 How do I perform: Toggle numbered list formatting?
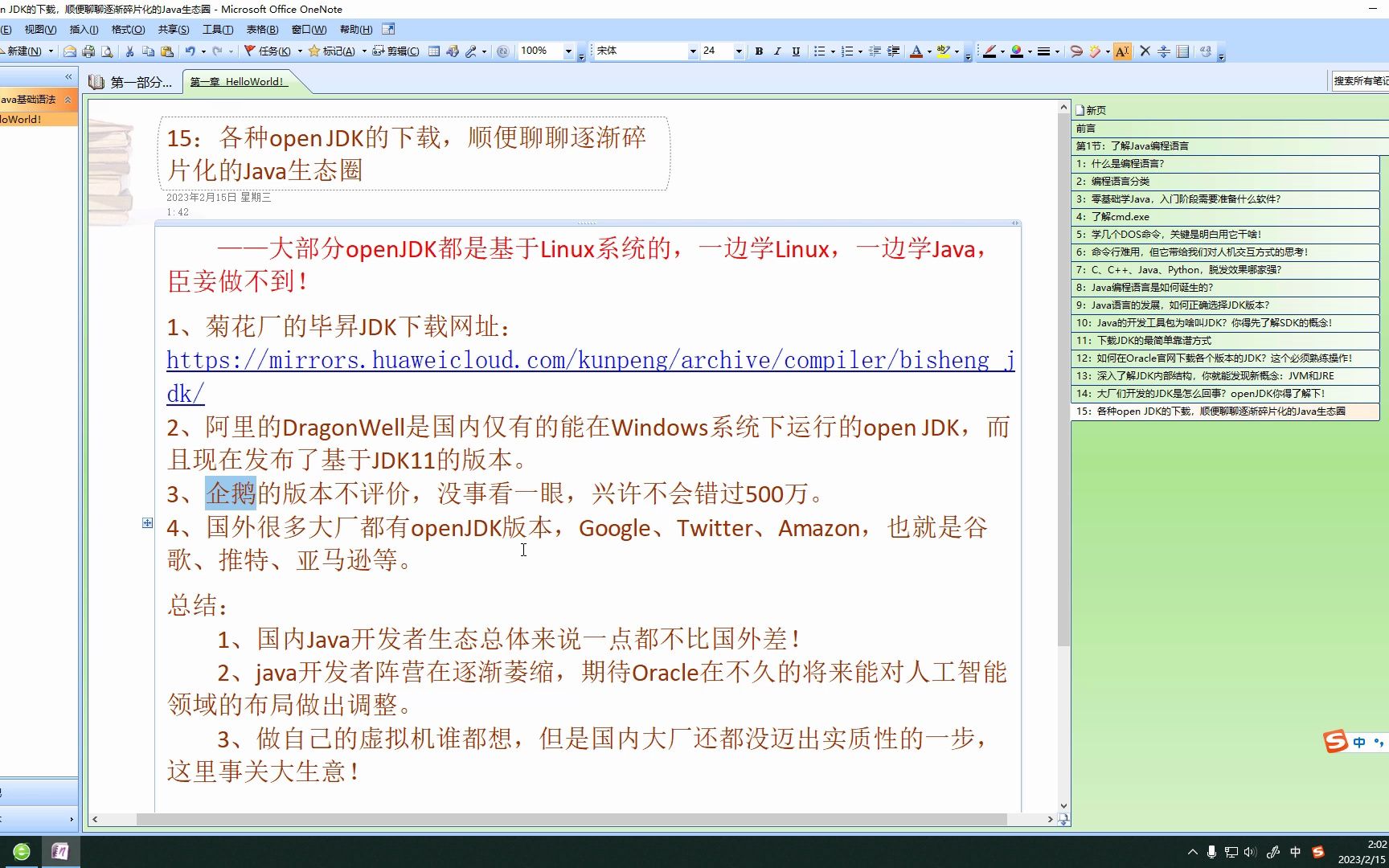[846, 51]
